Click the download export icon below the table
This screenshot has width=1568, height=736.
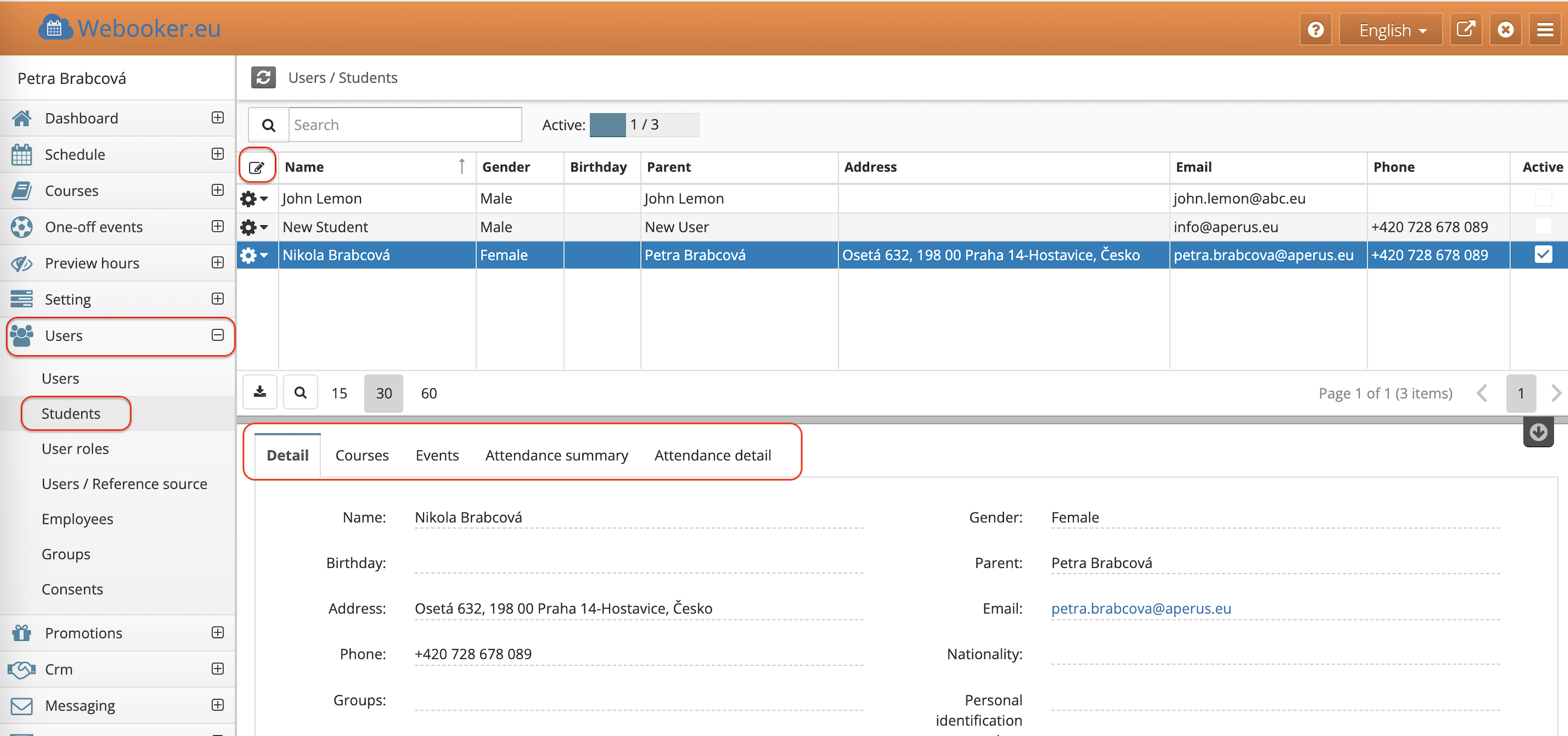(260, 392)
